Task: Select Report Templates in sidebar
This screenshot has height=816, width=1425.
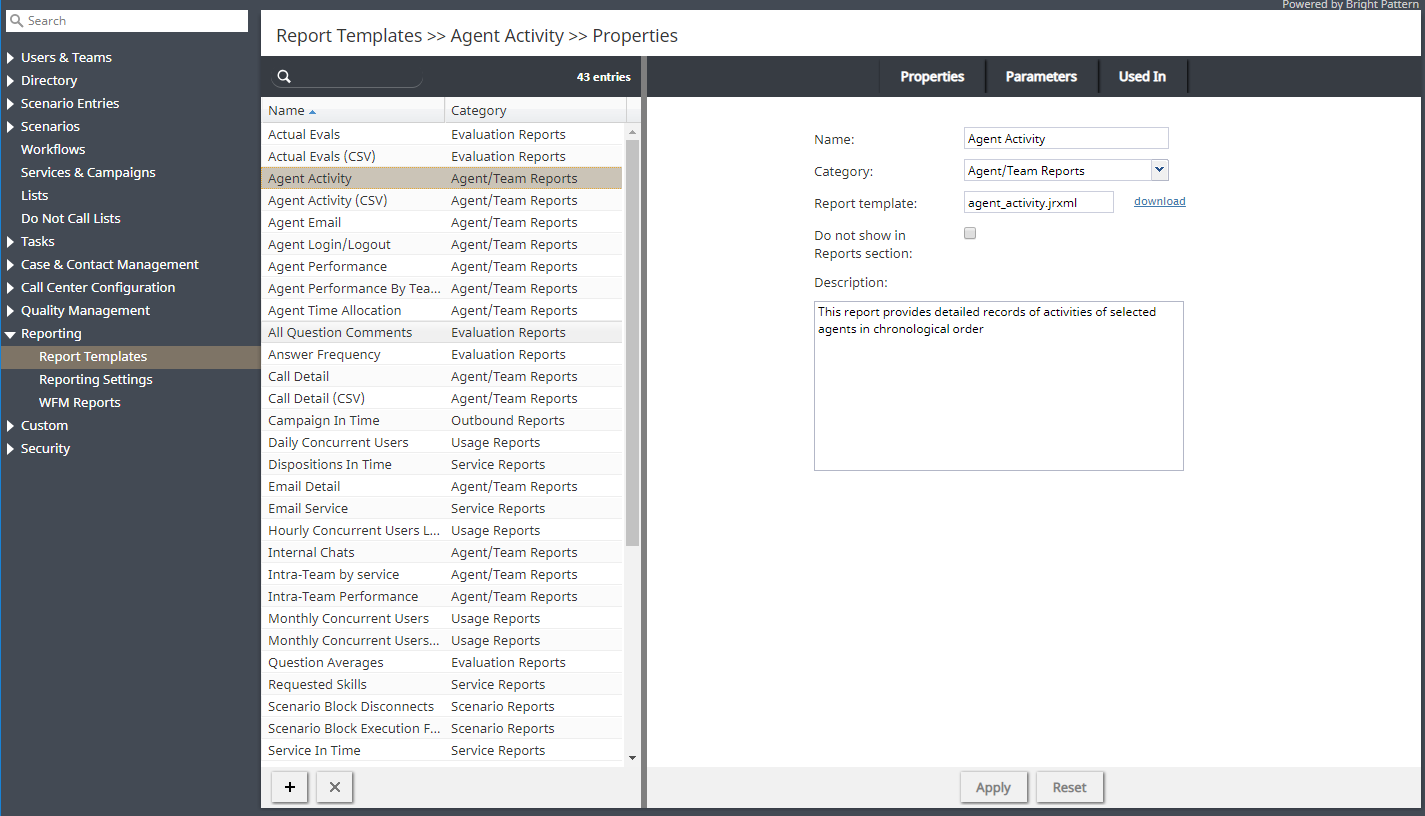Action: [x=130, y=357]
